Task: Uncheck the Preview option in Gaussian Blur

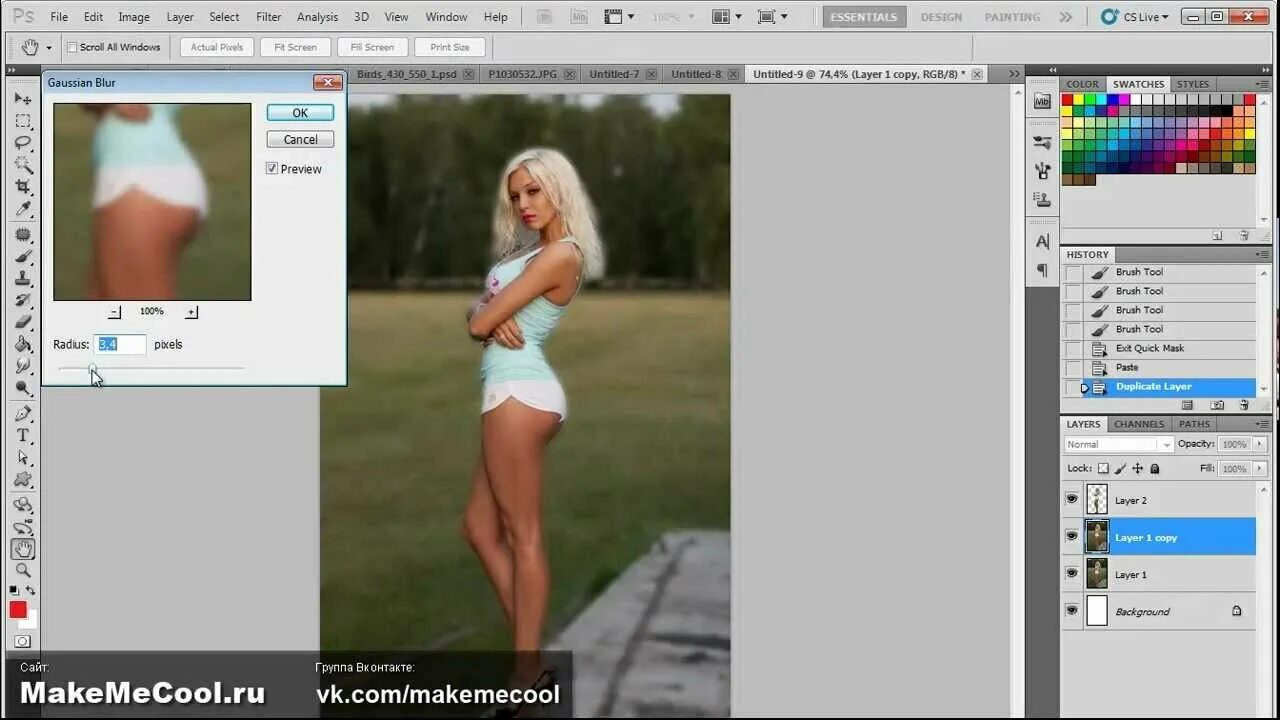Action: (271, 168)
